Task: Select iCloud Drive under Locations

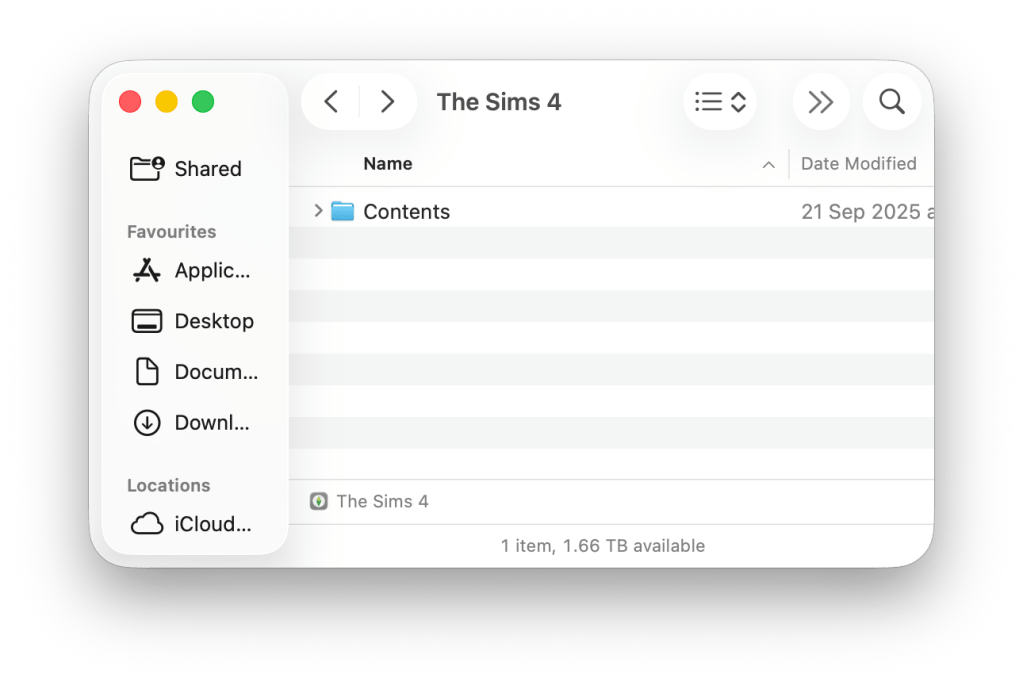Action: point(191,524)
